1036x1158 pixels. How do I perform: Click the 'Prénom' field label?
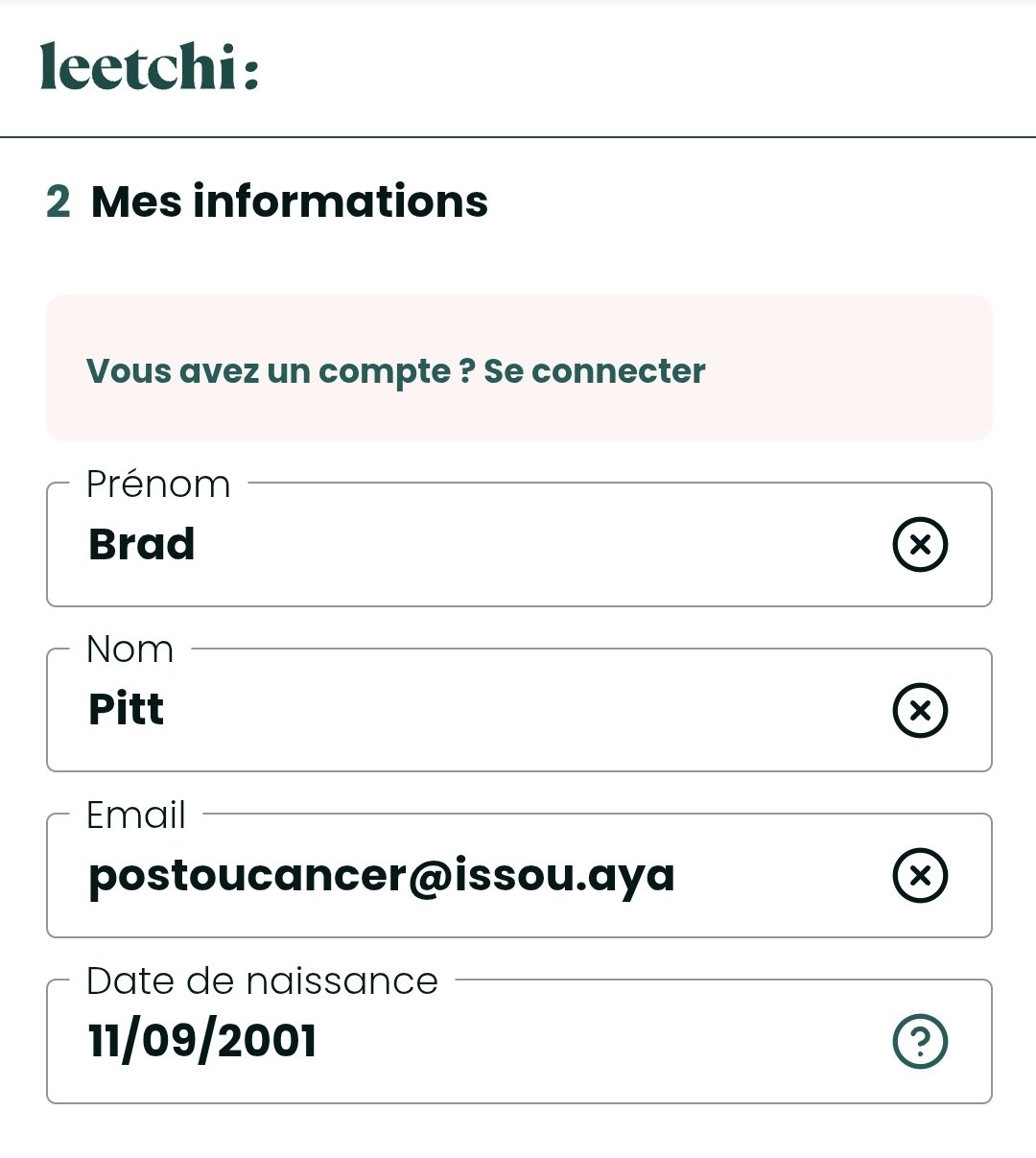158,484
